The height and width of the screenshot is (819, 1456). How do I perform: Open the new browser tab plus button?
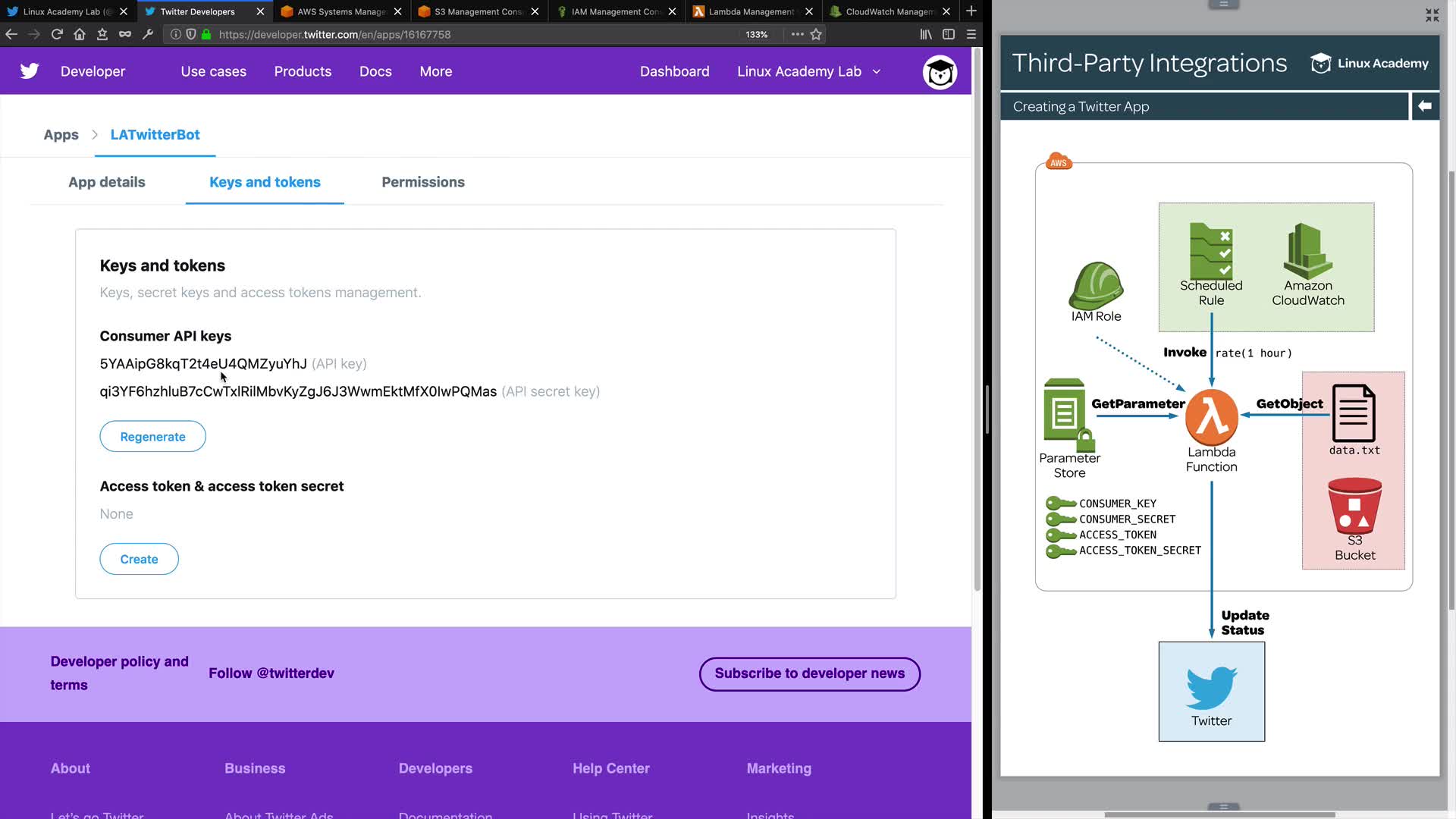click(971, 11)
